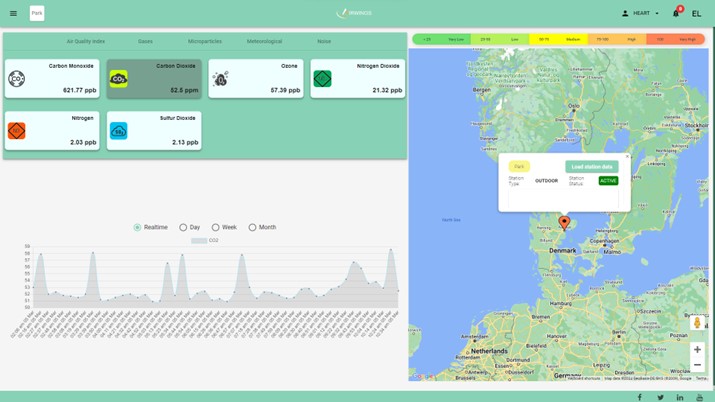Open the Twitter footer icon
Image resolution: width=715 pixels, height=402 pixels.
pyautogui.click(x=660, y=397)
